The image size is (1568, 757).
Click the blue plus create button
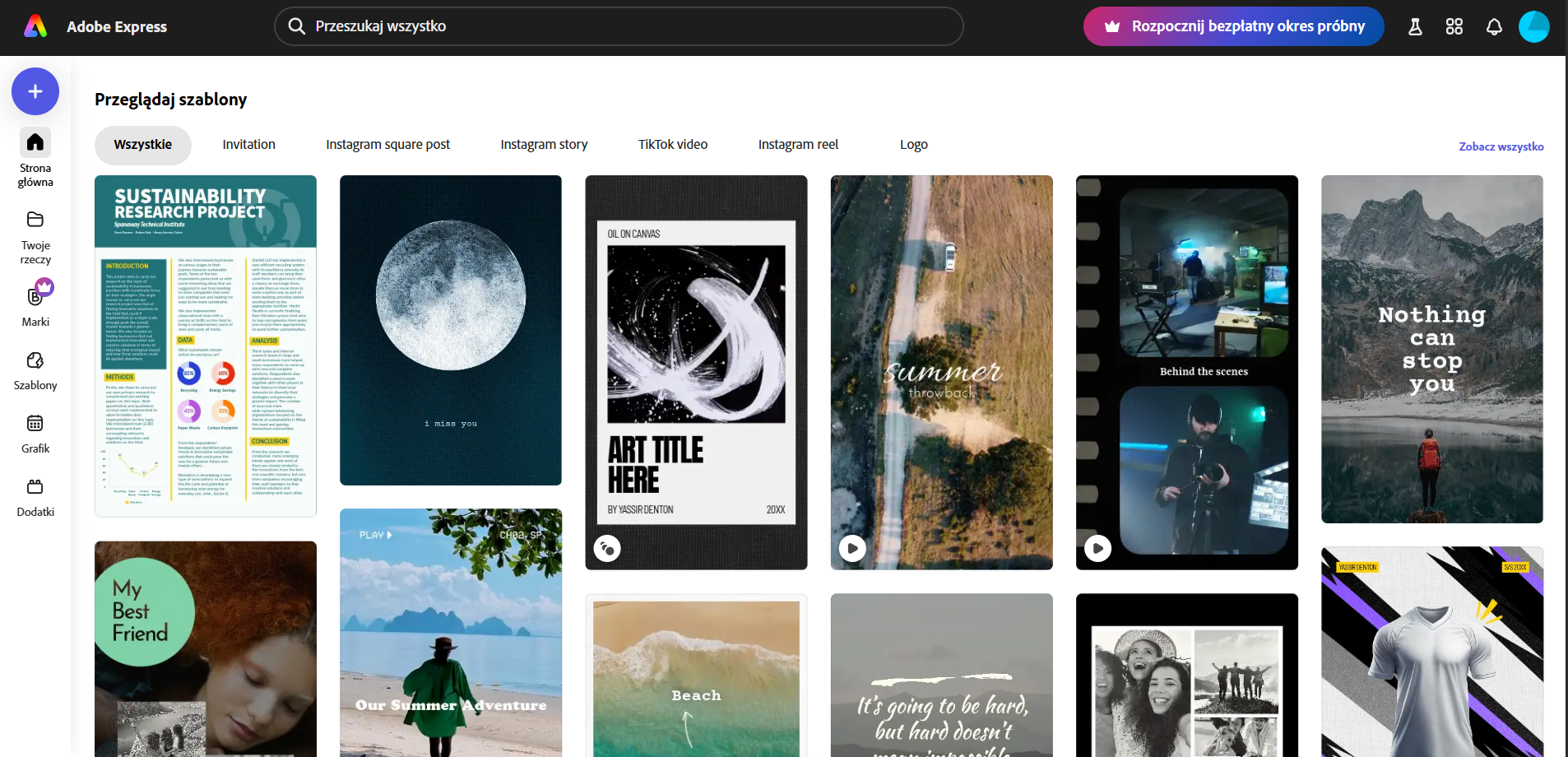pyautogui.click(x=35, y=91)
